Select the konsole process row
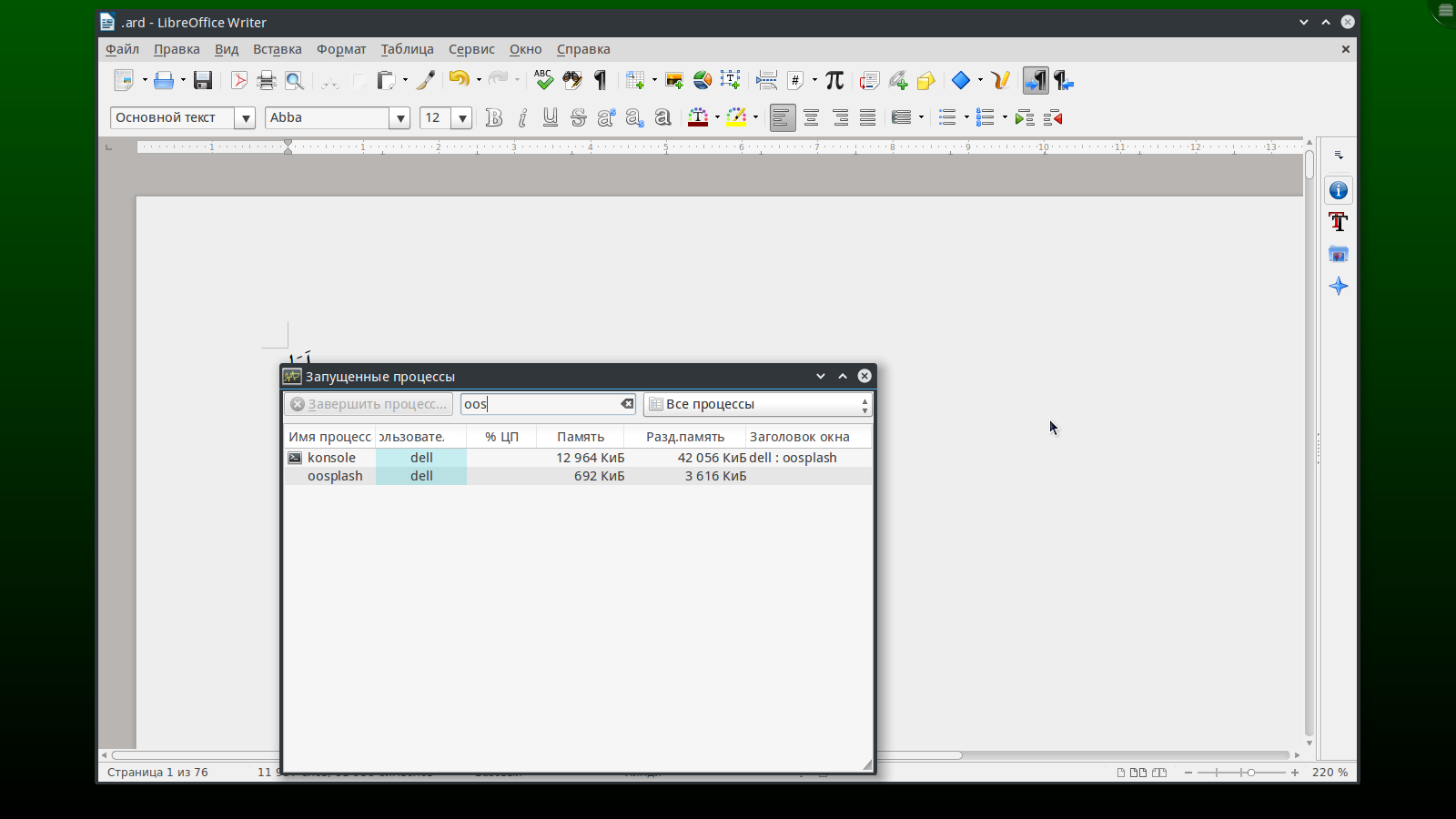 [578, 458]
